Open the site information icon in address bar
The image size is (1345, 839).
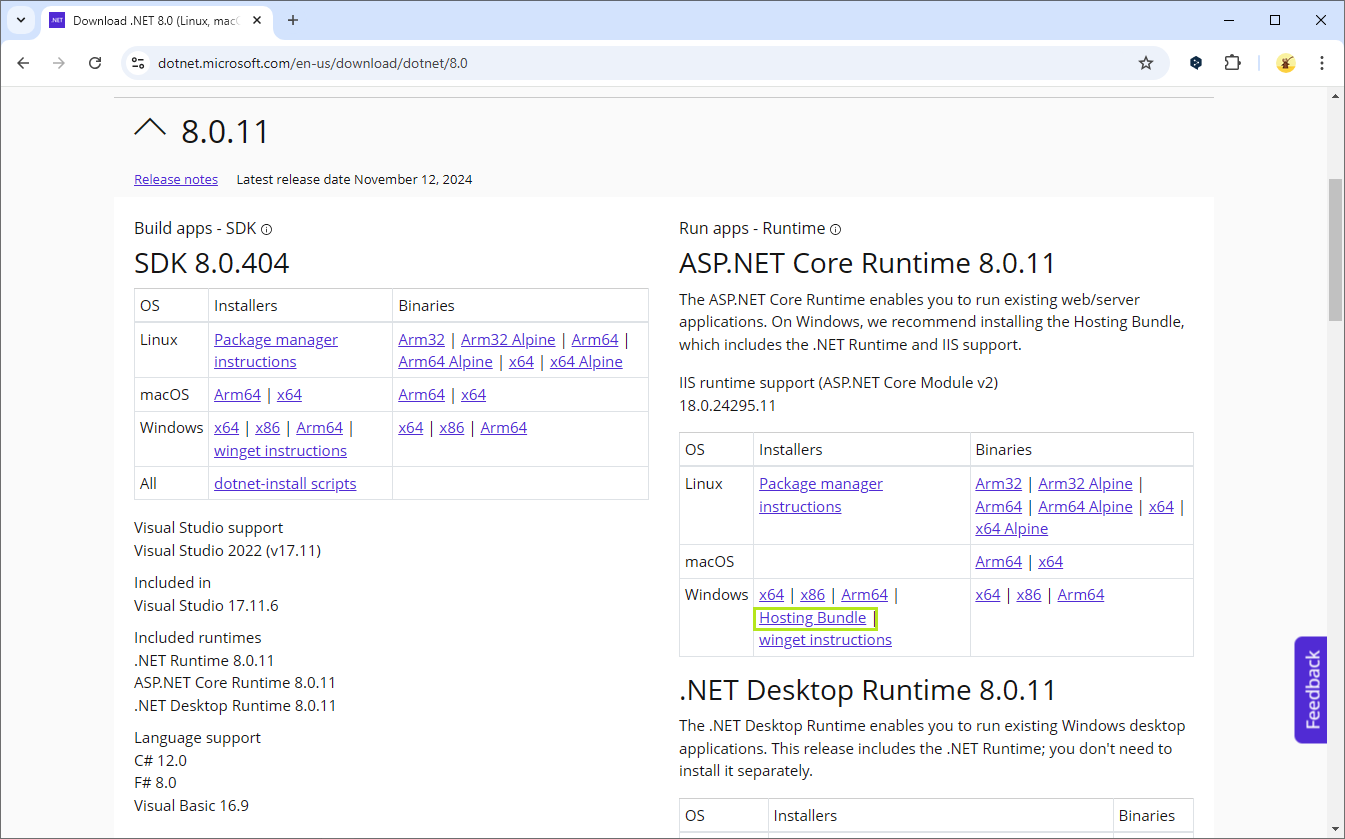139,63
